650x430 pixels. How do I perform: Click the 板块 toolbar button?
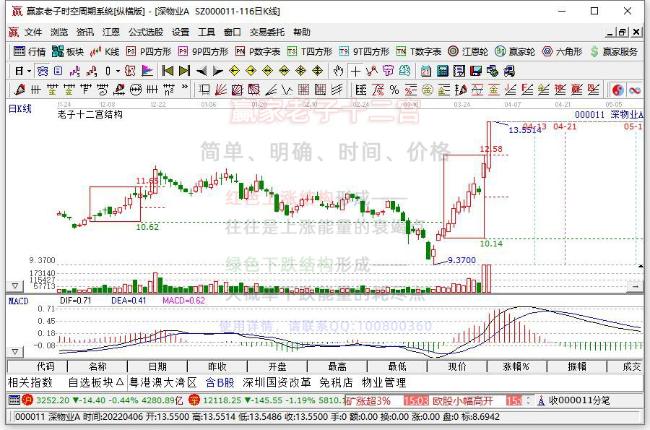pos(68,51)
